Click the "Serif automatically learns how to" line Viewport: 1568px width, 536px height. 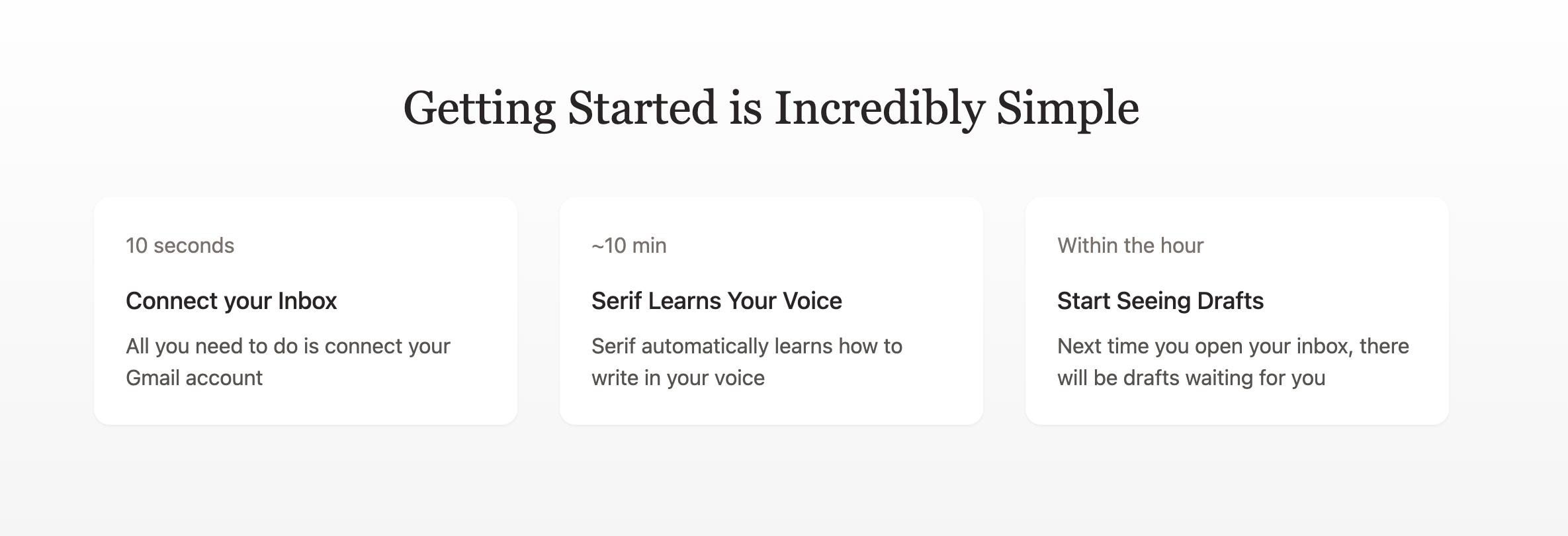746,346
